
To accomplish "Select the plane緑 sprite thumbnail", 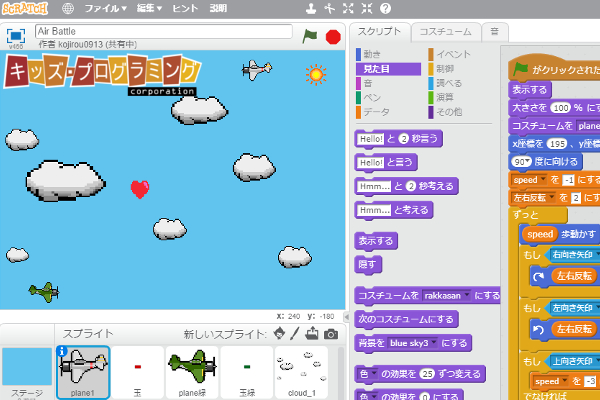I will coord(191,372).
